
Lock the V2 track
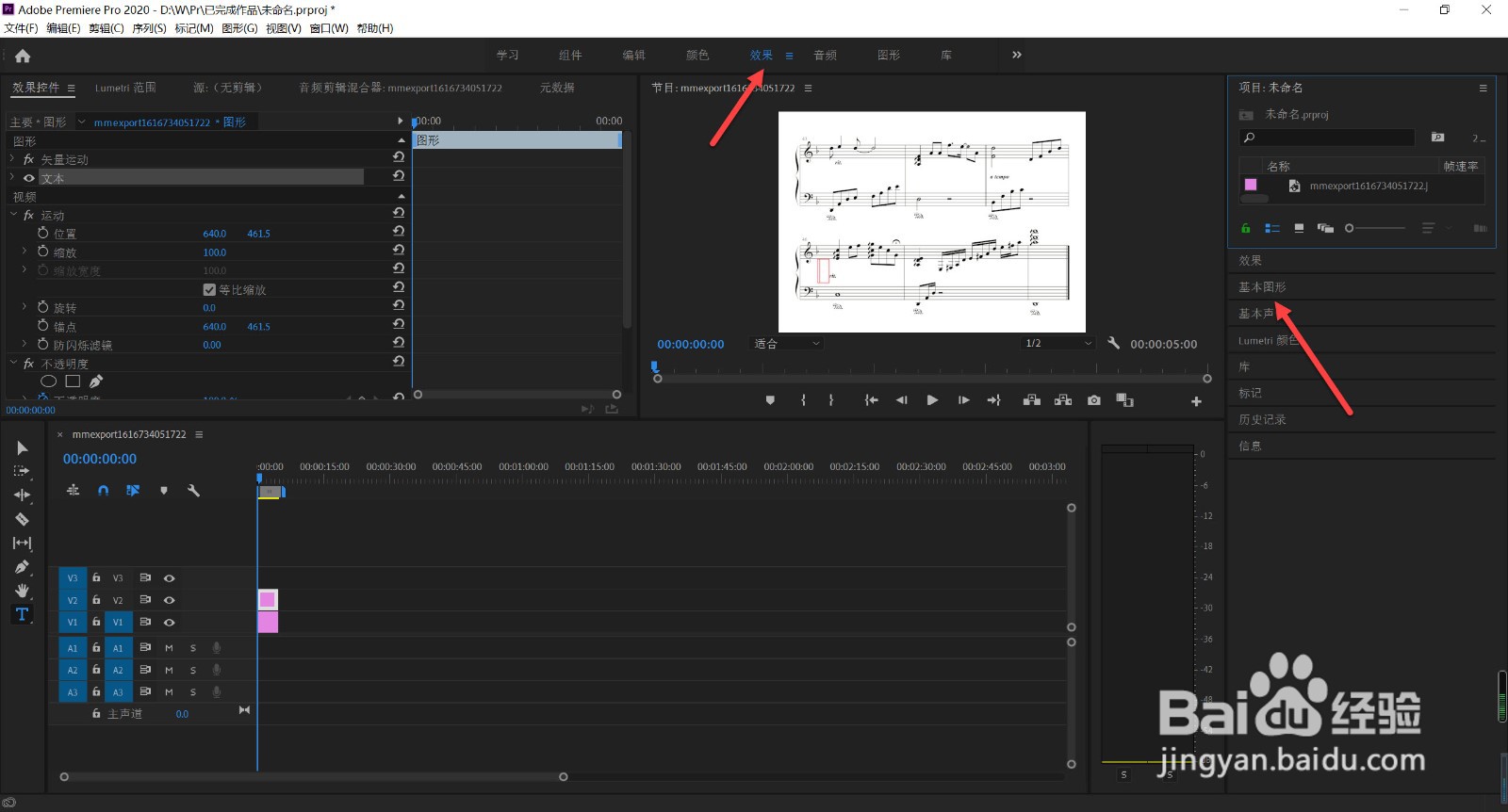point(96,600)
